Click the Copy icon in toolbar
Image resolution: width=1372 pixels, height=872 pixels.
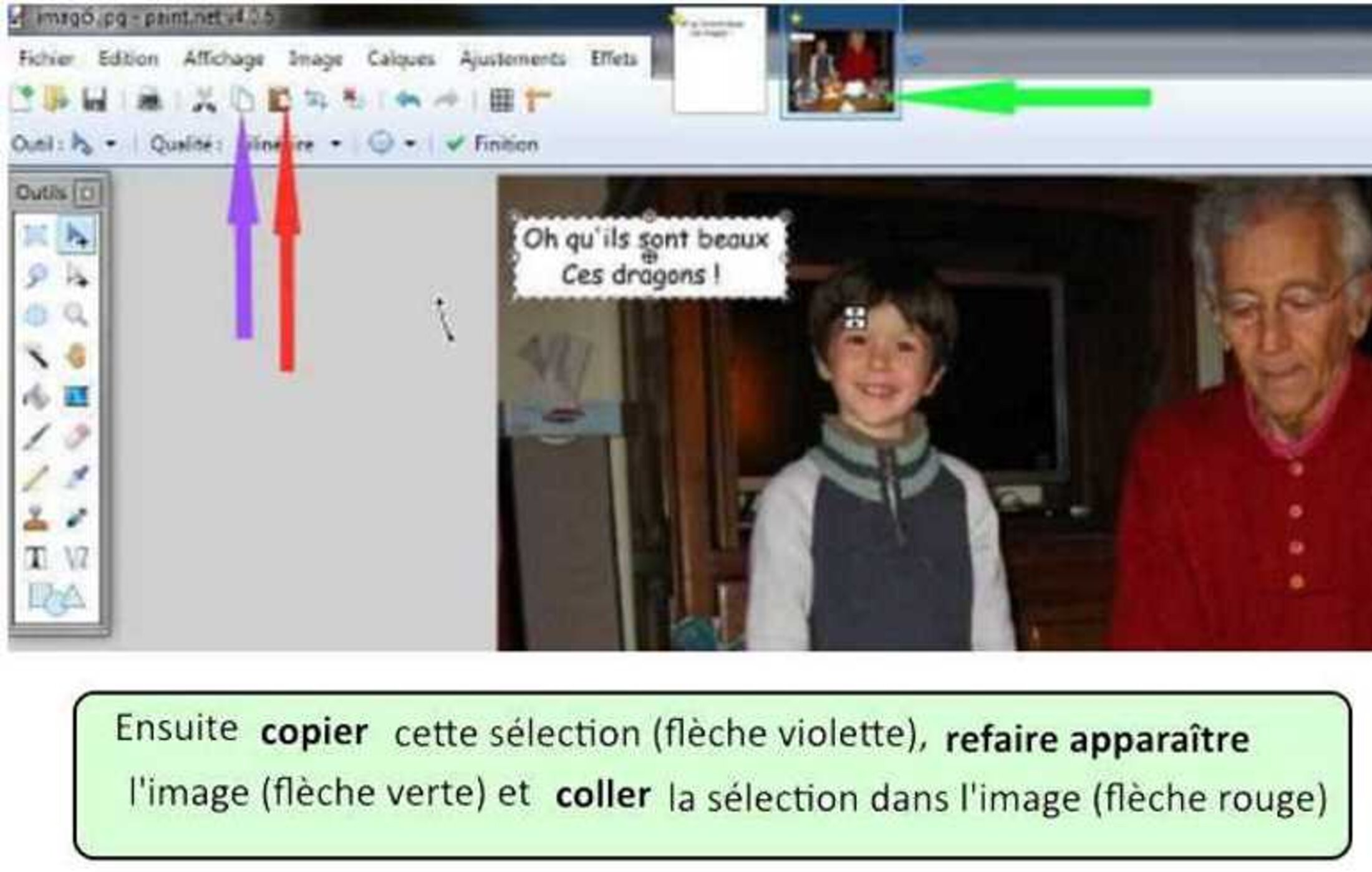tap(243, 99)
